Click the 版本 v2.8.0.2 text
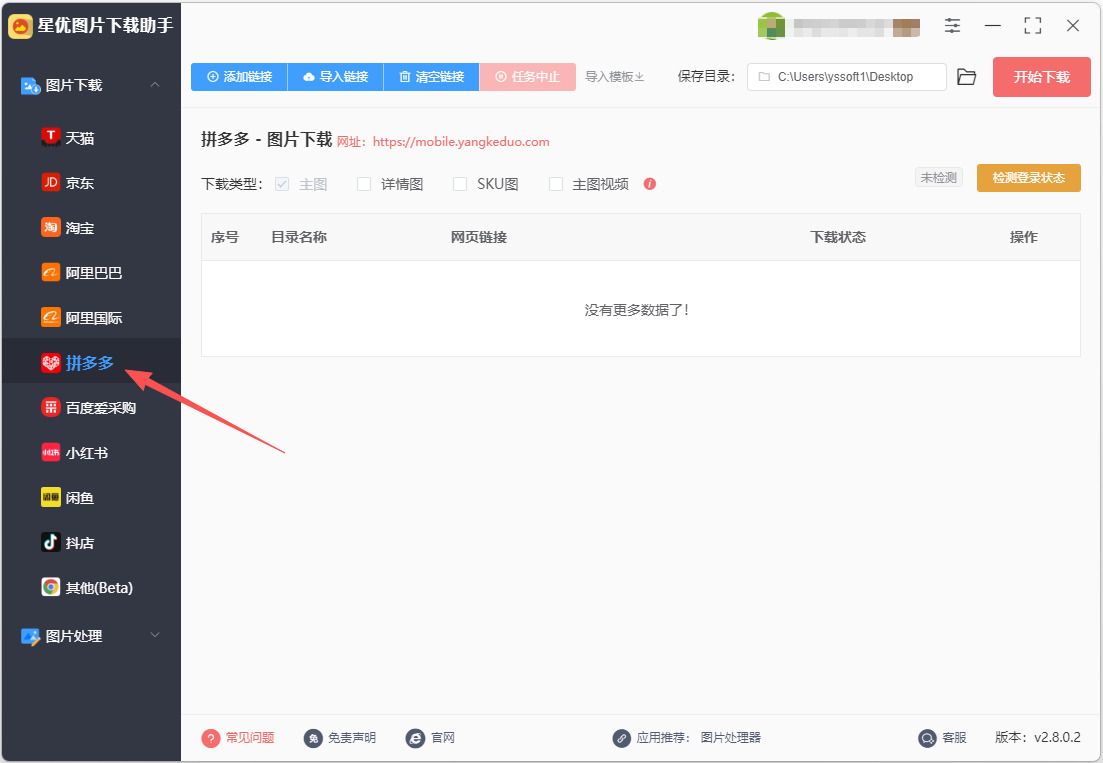 1038,737
